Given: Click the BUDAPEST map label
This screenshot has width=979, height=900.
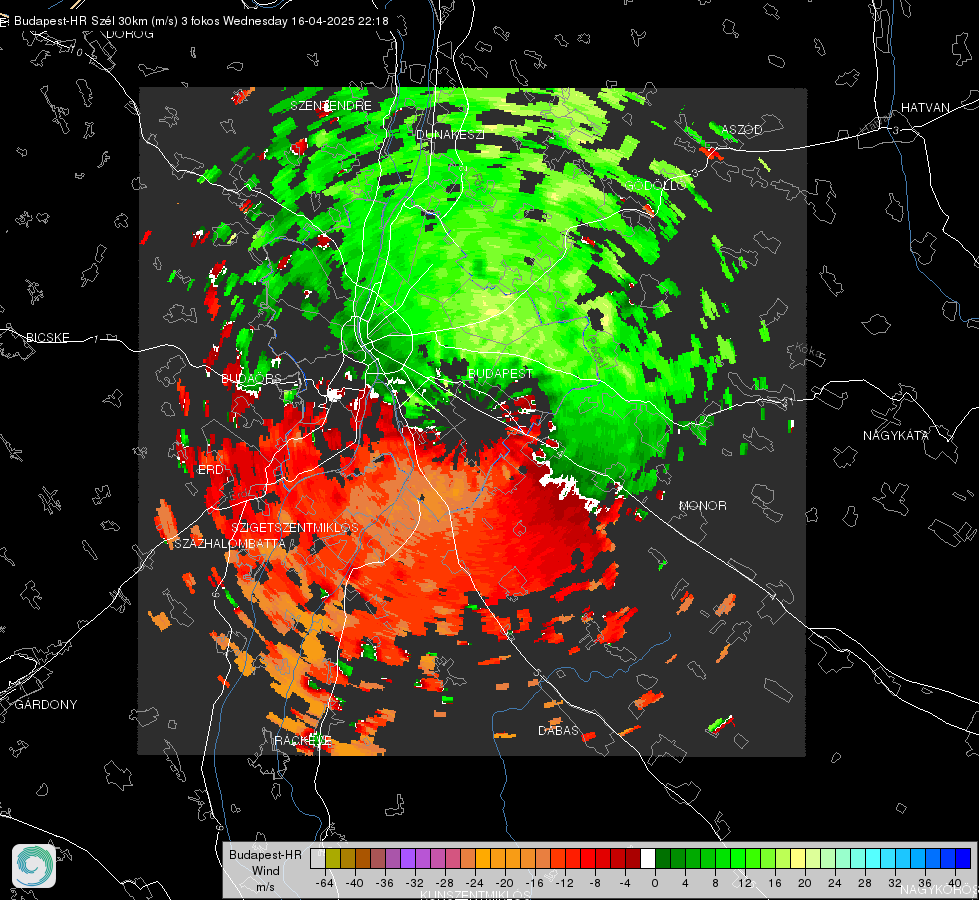Looking at the screenshot, I should pyautogui.click(x=500, y=373).
